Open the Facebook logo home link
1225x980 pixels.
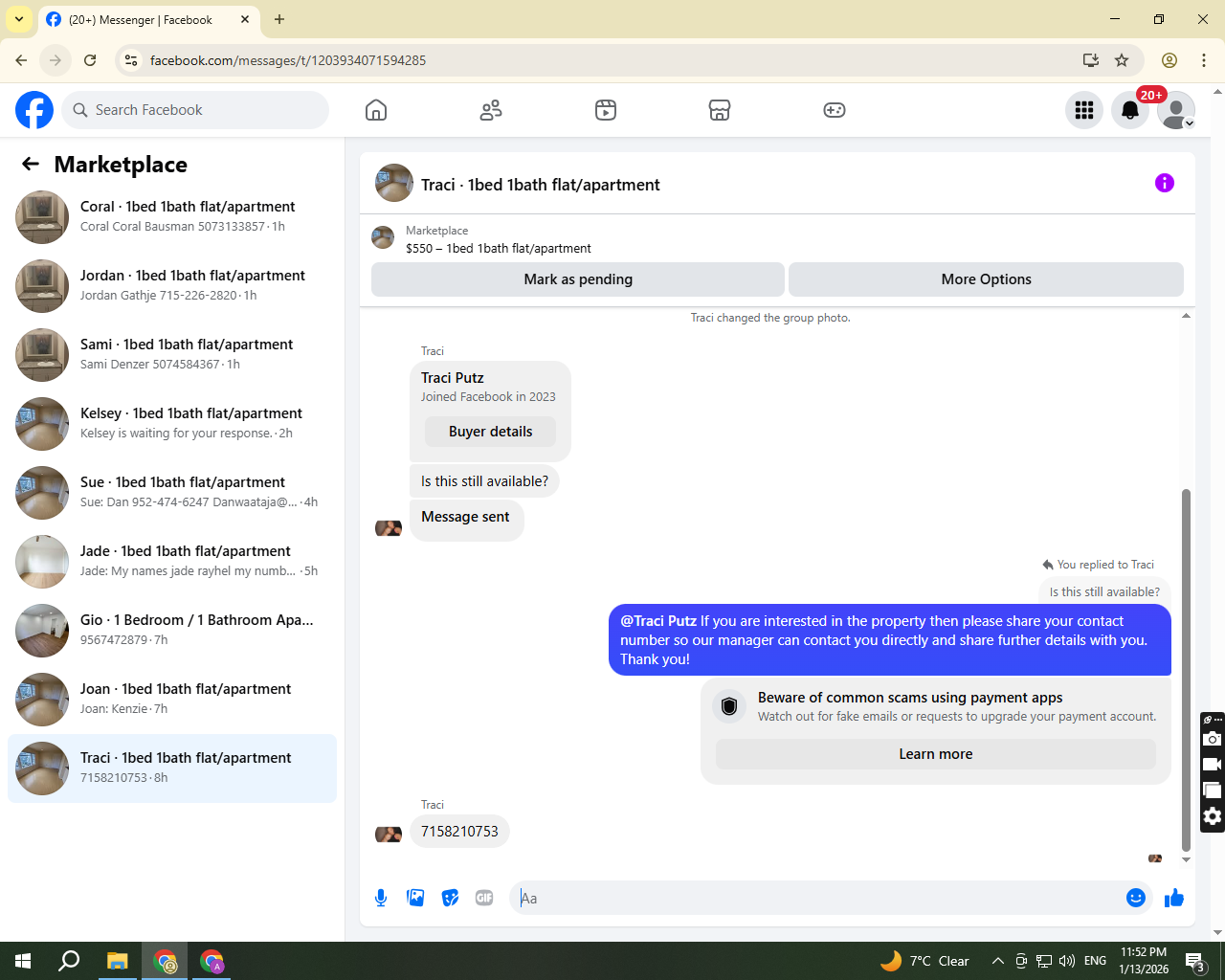click(34, 110)
